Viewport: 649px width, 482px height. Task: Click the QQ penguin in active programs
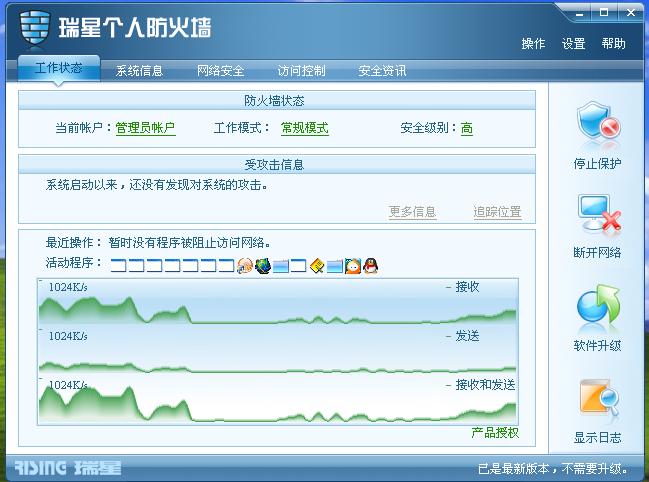(x=370, y=266)
